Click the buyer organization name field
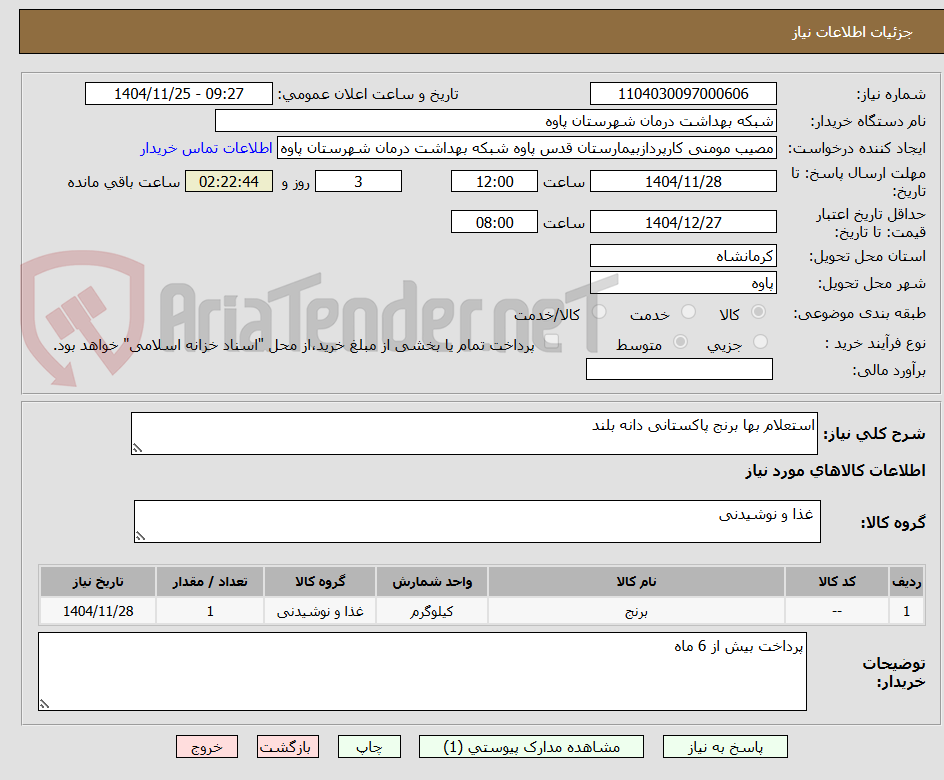 (x=495, y=120)
